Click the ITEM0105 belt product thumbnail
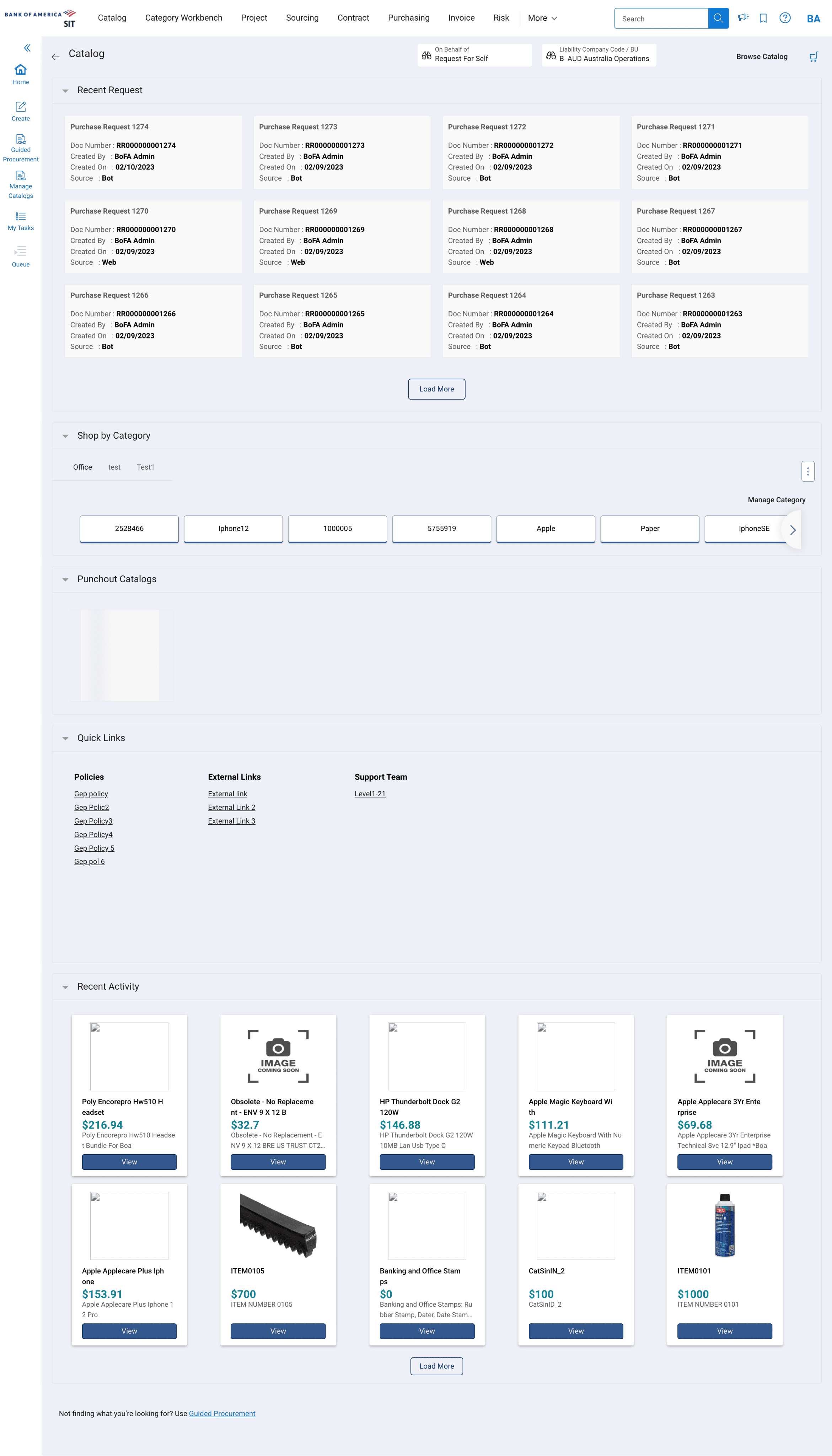This screenshot has width=832, height=1456. coord(278,1225)
